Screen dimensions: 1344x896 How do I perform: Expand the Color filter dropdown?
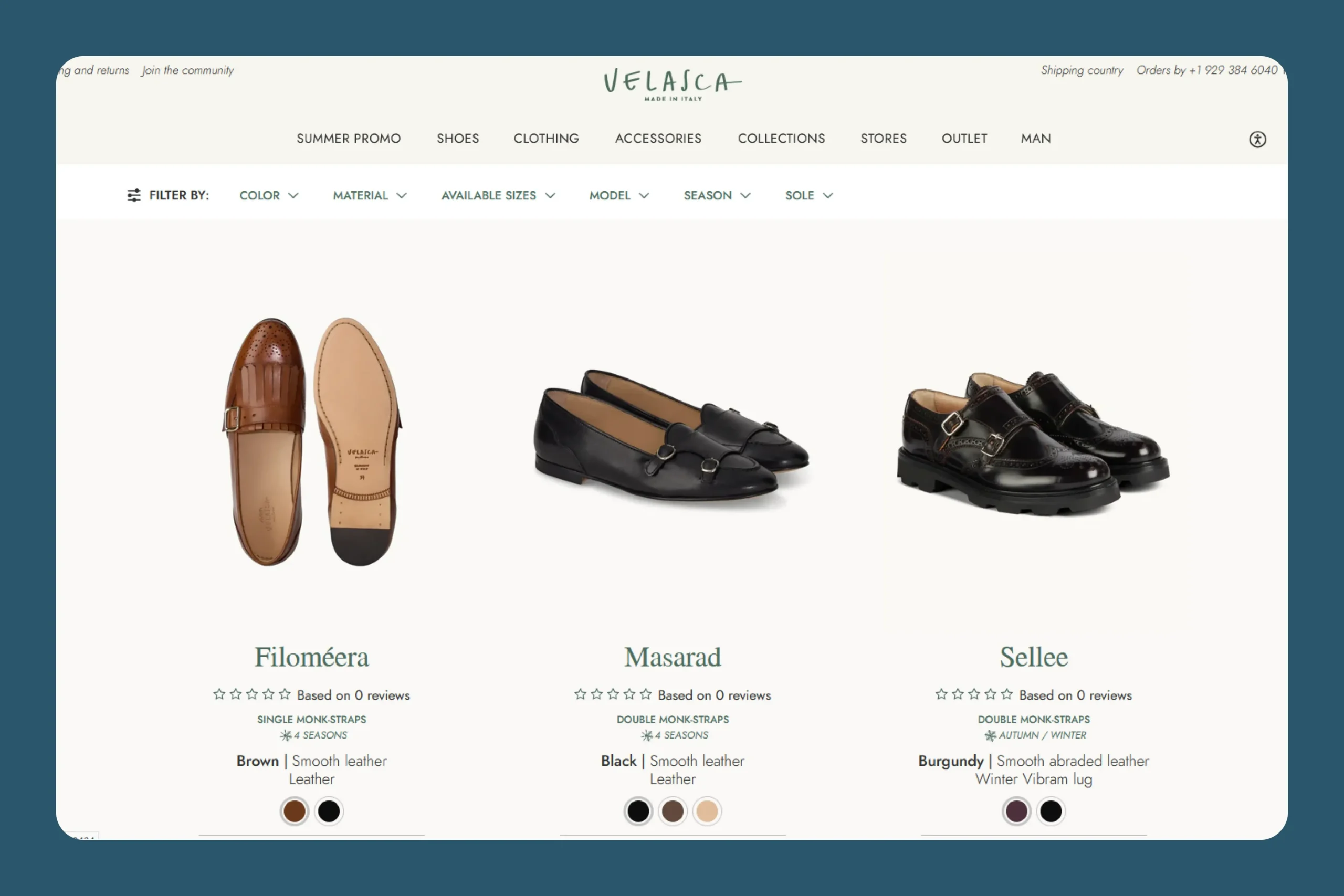point(269,195)
